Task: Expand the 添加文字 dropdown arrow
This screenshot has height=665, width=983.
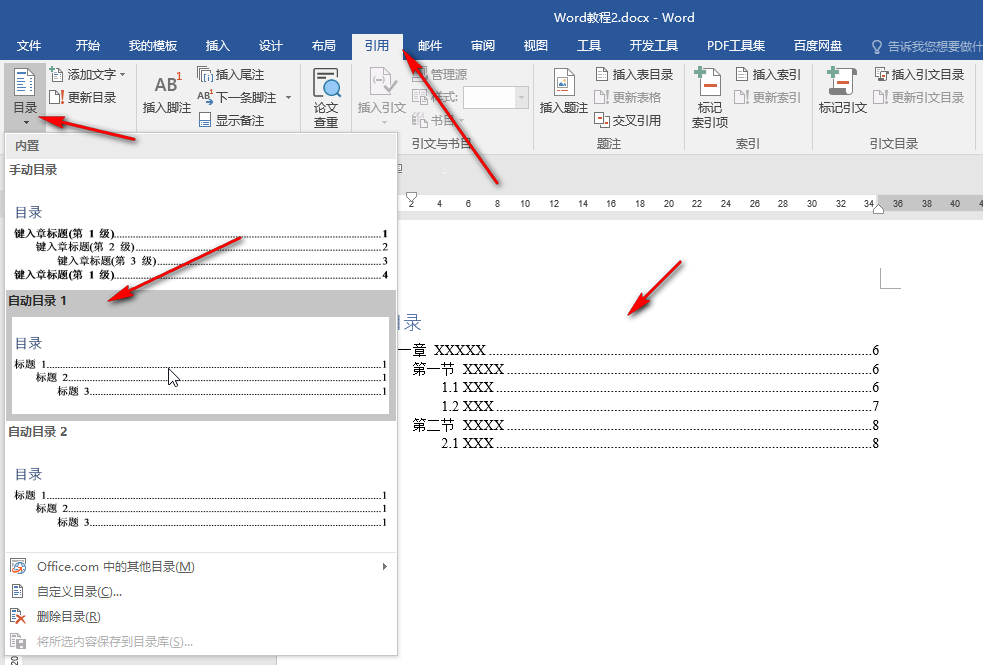Action: 122,75
